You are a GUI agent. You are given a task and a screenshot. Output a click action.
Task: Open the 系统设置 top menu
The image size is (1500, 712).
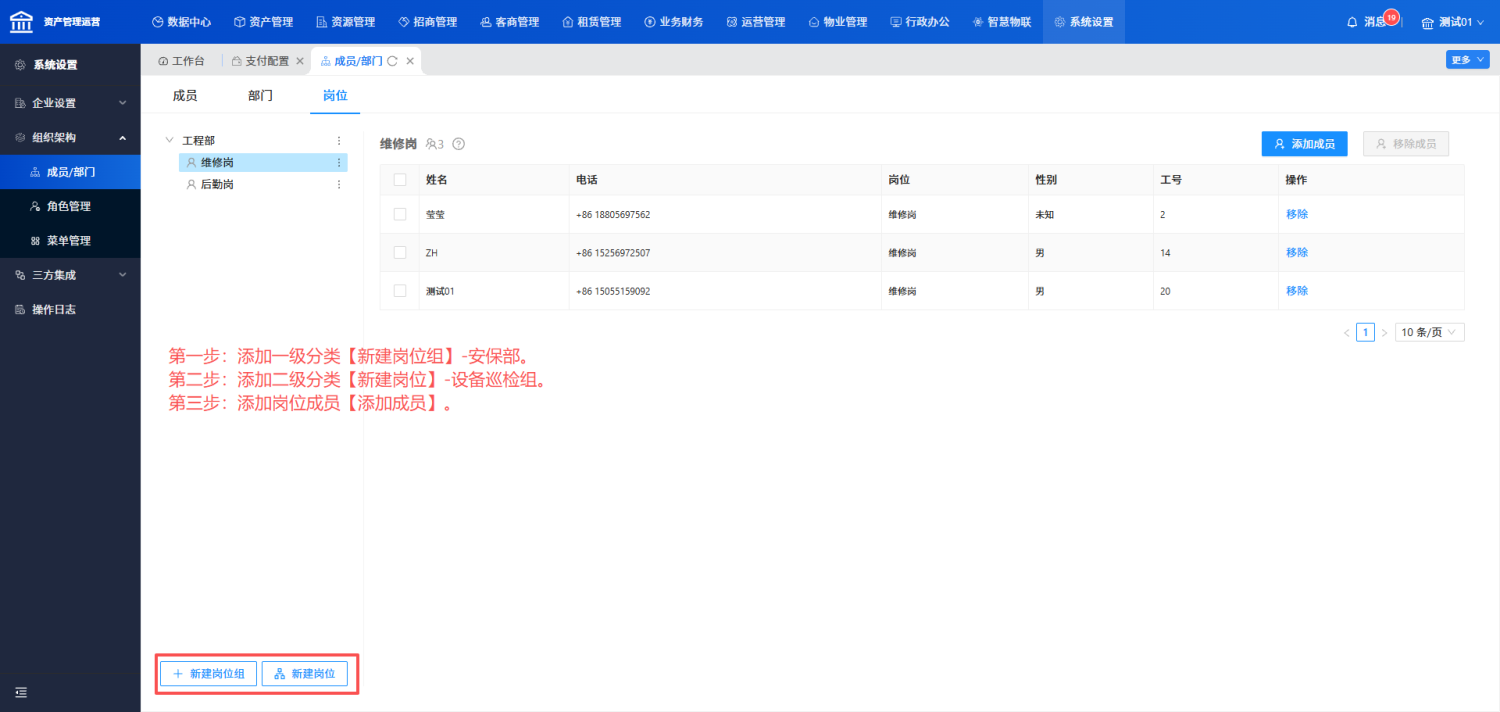[1083, 22]
